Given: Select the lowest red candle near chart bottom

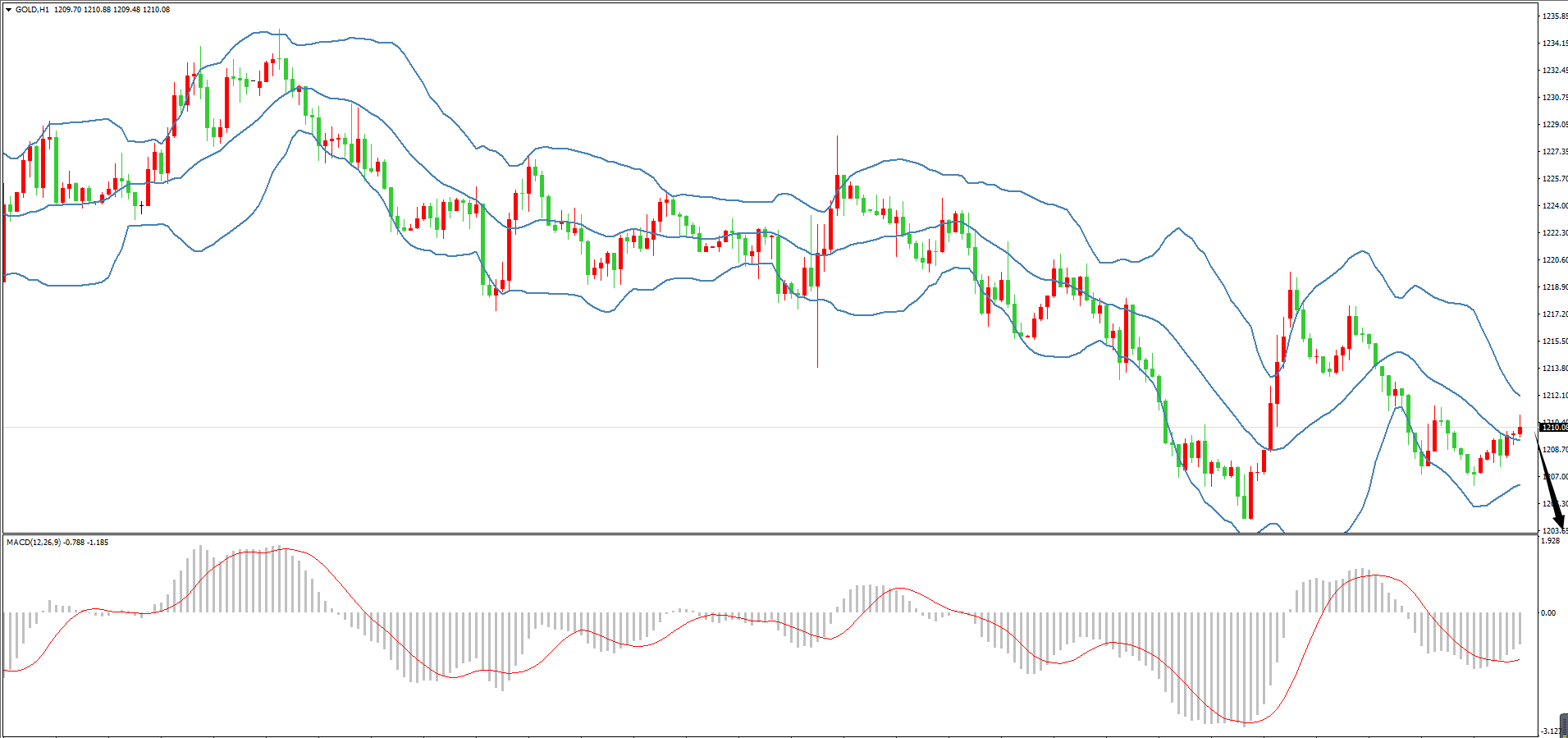Looking at the screenshot, I should [x=1250, y=495].
